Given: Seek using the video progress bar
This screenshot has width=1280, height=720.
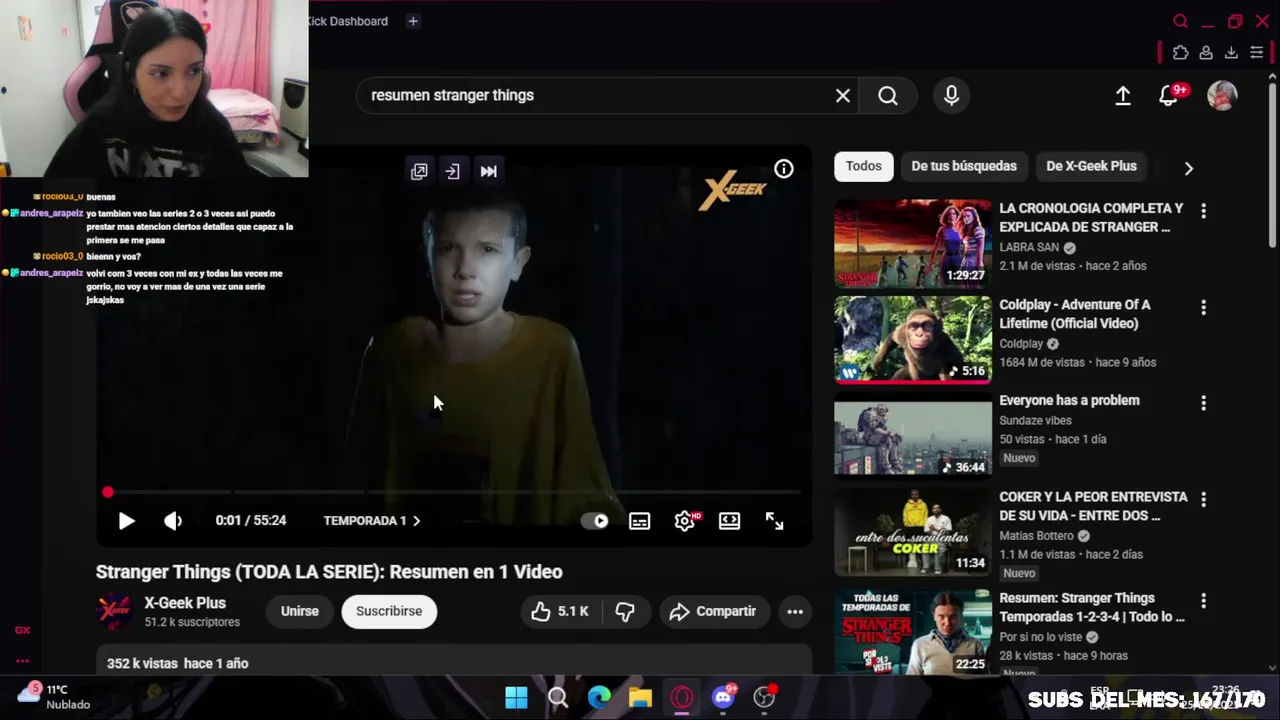Looking at the screenshot, I should point(453,492).
